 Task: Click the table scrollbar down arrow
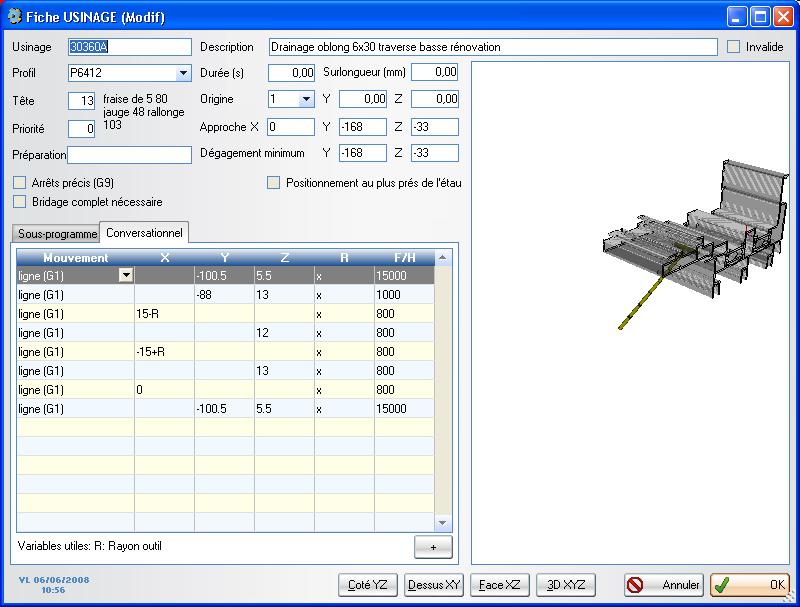click(x=442, y=523)
